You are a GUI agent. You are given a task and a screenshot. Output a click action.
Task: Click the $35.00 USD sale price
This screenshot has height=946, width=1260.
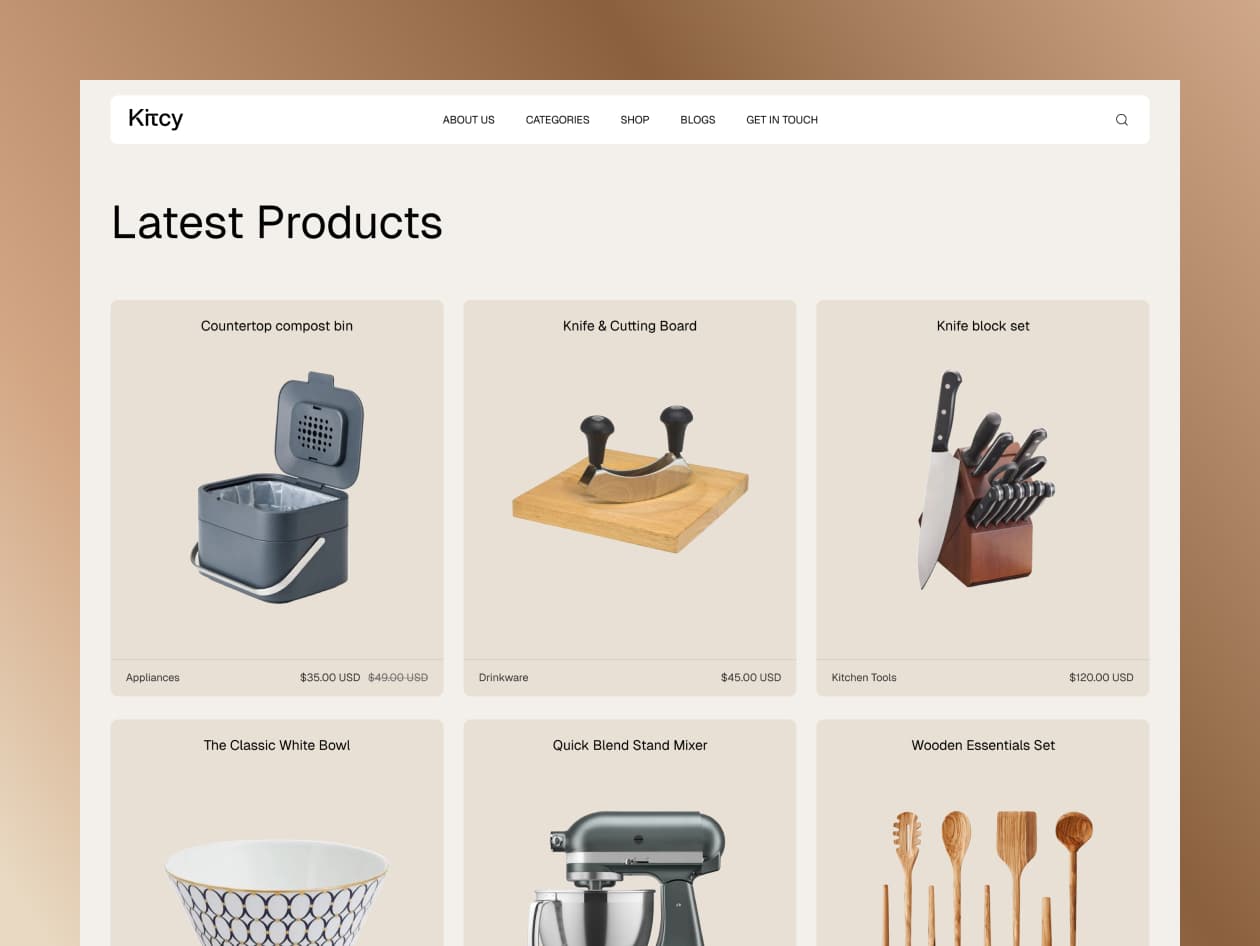(x=330, y=678)
